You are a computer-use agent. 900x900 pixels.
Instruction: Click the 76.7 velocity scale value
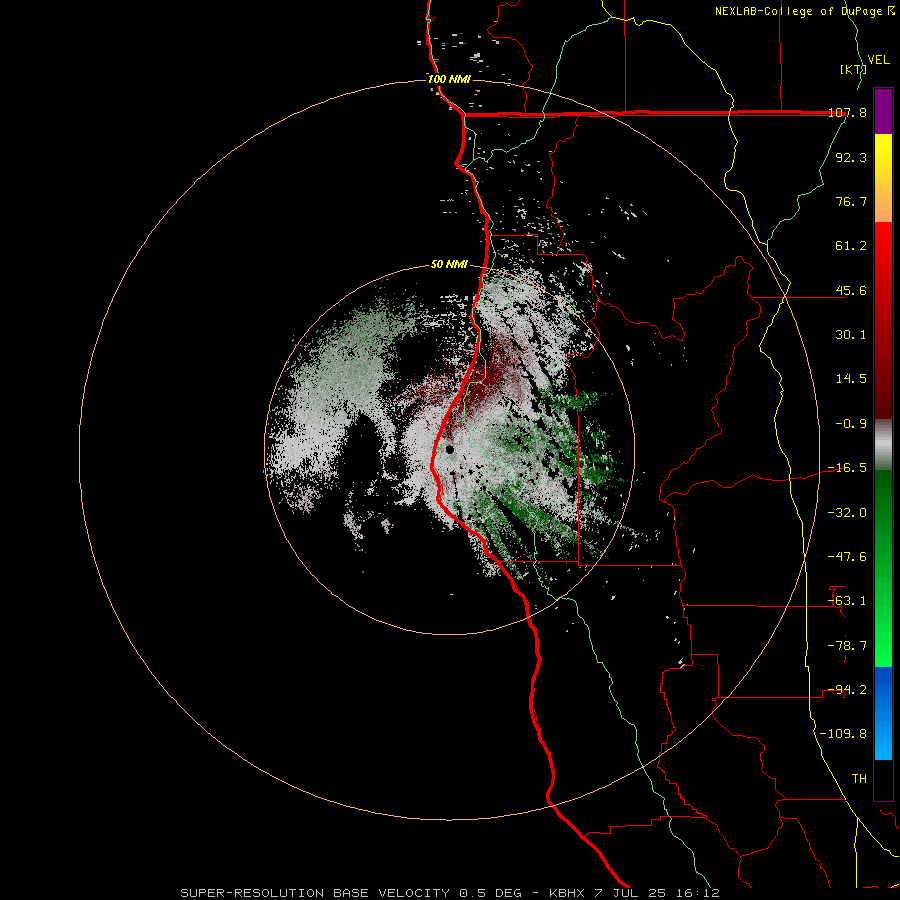point(851,201)
